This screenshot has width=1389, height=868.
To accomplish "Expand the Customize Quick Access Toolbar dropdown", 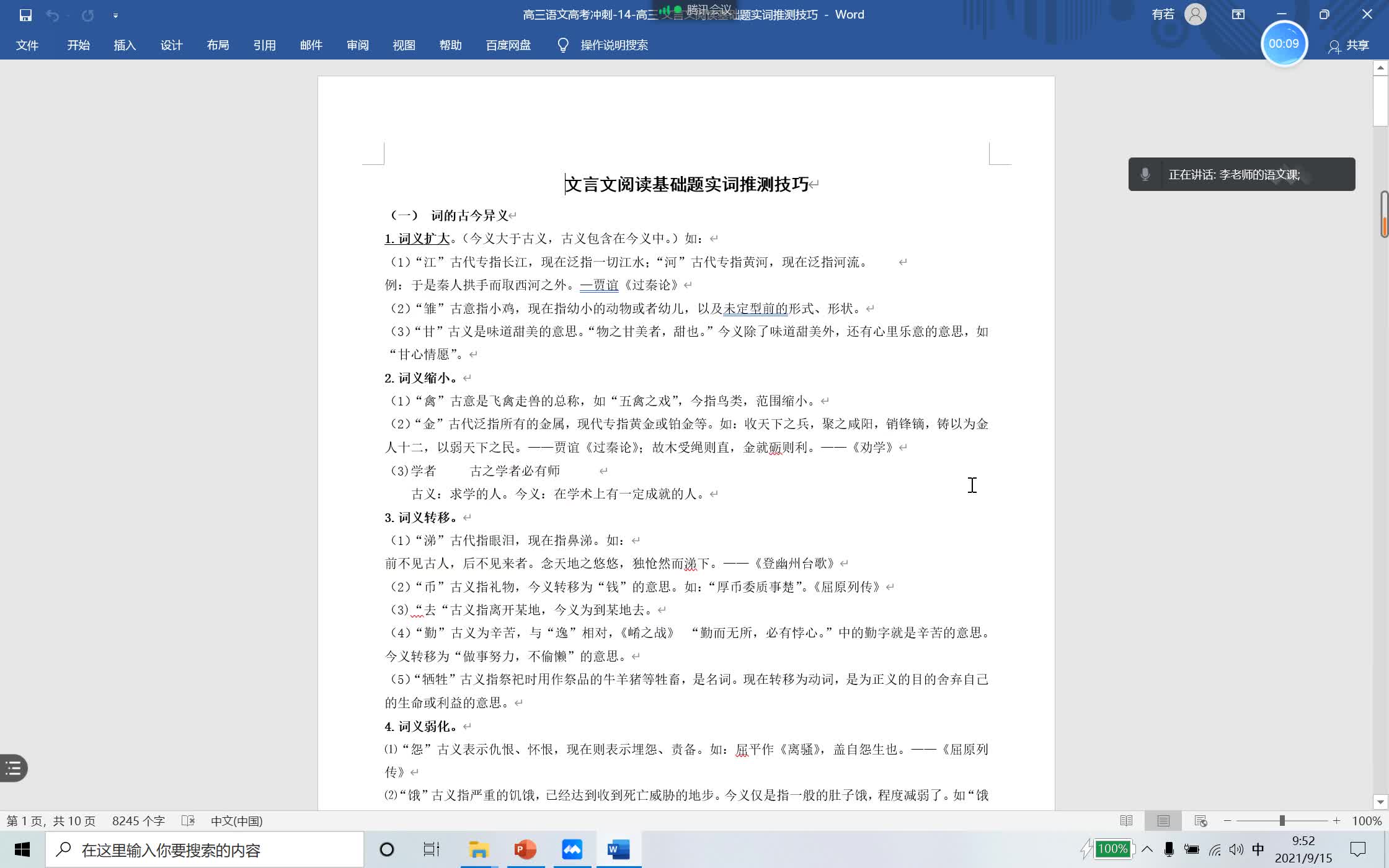I will (115, 15).
